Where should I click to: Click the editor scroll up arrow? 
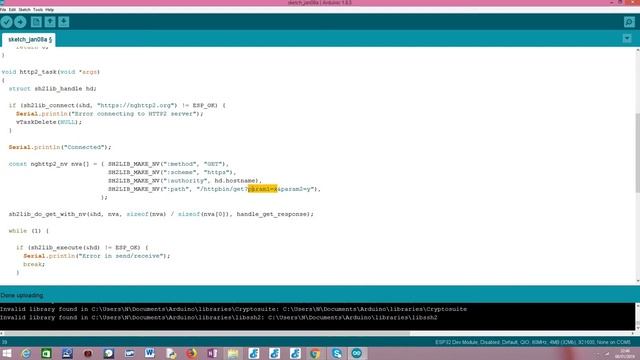(x=637, y=51)
